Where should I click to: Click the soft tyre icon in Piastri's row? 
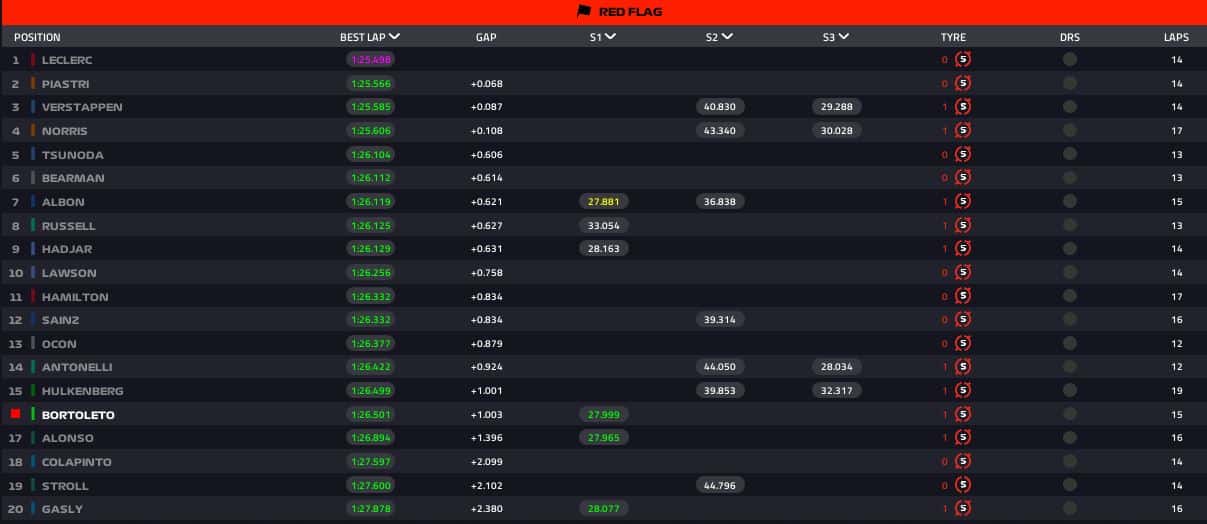point(963,83)
